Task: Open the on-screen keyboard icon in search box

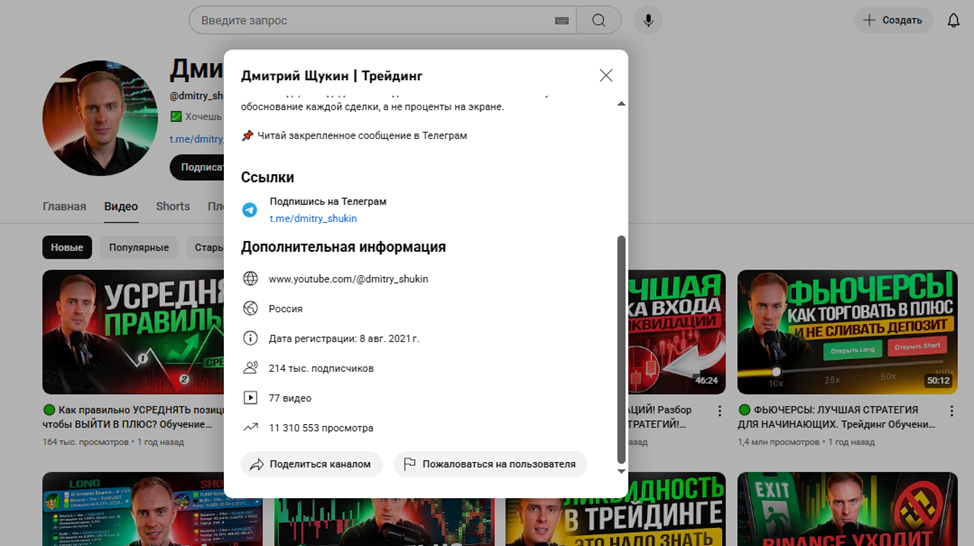Action: click(x=562, y=20)
